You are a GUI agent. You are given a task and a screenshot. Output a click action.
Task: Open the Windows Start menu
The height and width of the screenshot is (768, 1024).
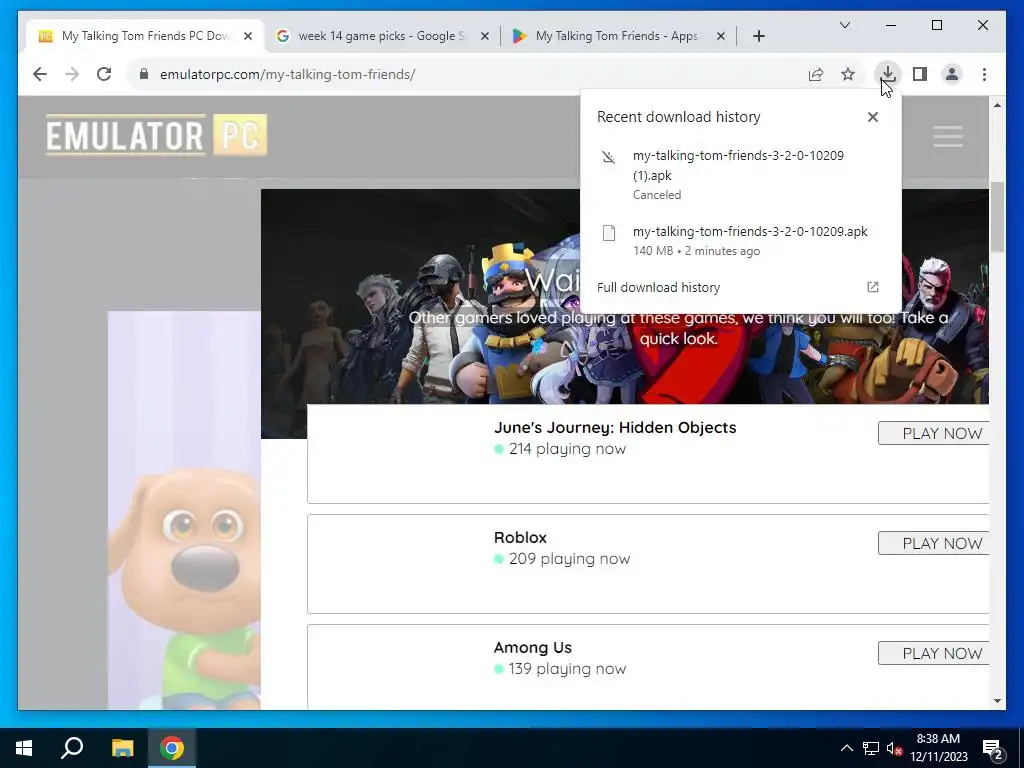(x=24, y=748)
